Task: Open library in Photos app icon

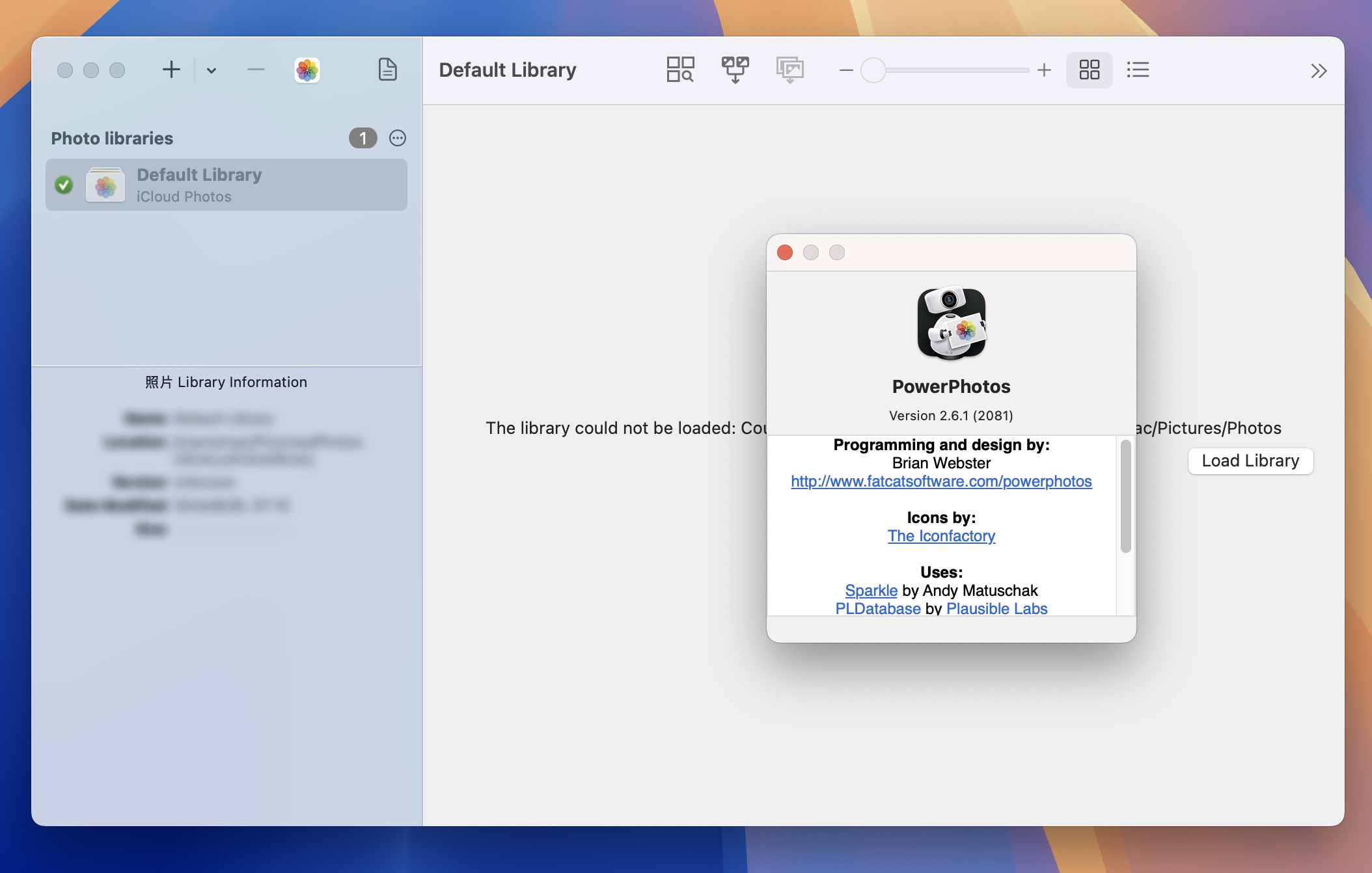Action: pos(307,70)
